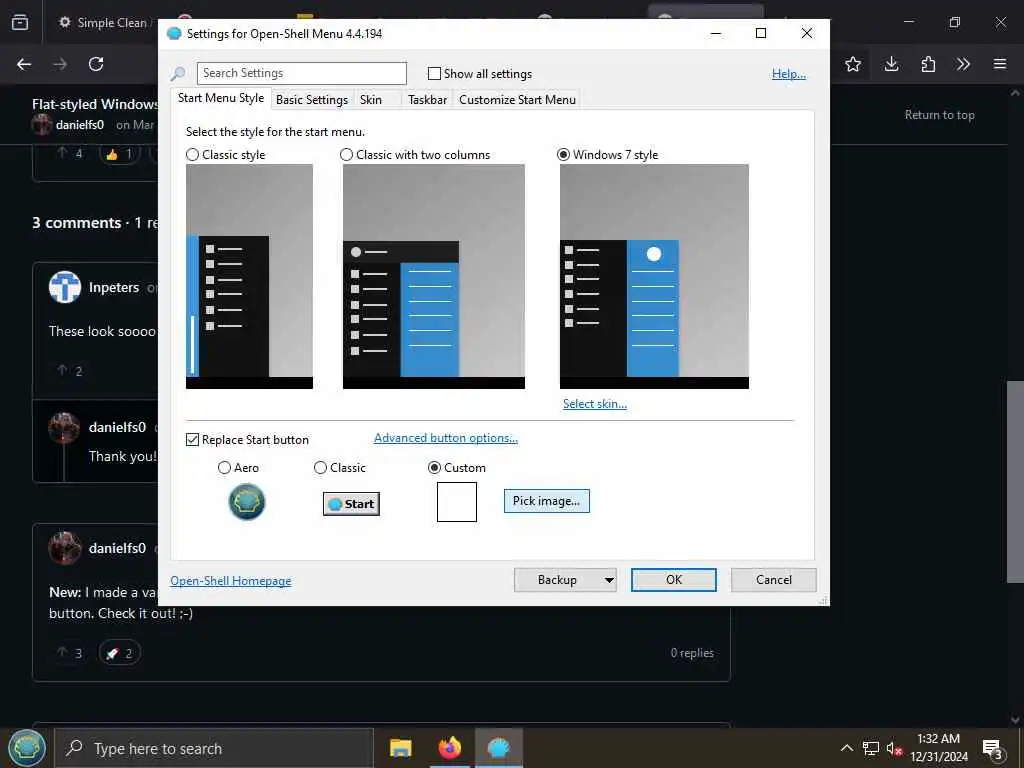The image size is (1024, 768).
Task: Show hidden system tray icons
Action: [847, 748]
